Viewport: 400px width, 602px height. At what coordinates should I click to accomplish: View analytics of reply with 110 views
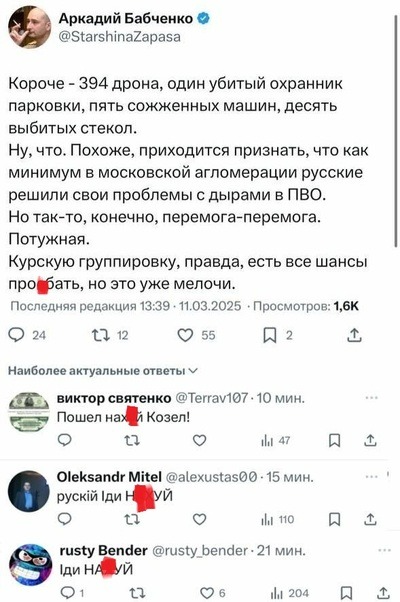277,519
